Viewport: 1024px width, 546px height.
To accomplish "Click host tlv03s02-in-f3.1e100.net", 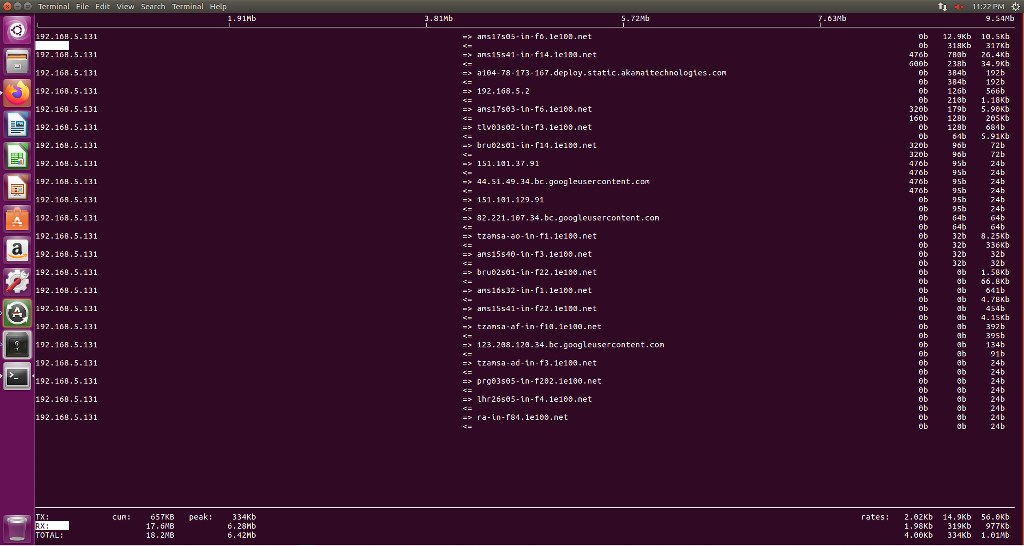I will pos(534,127).
